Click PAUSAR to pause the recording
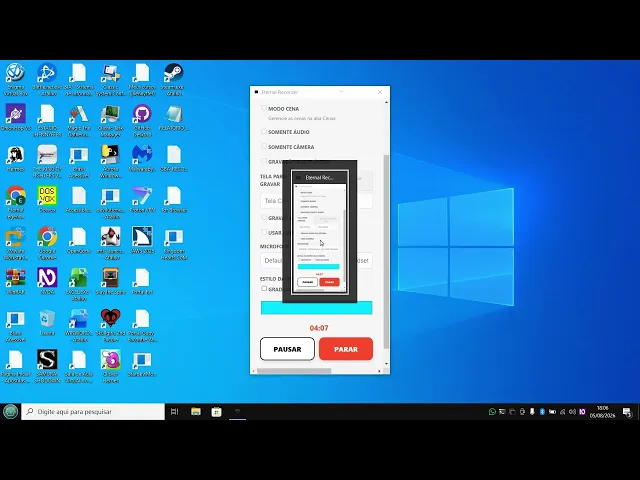 click(287, 349)
